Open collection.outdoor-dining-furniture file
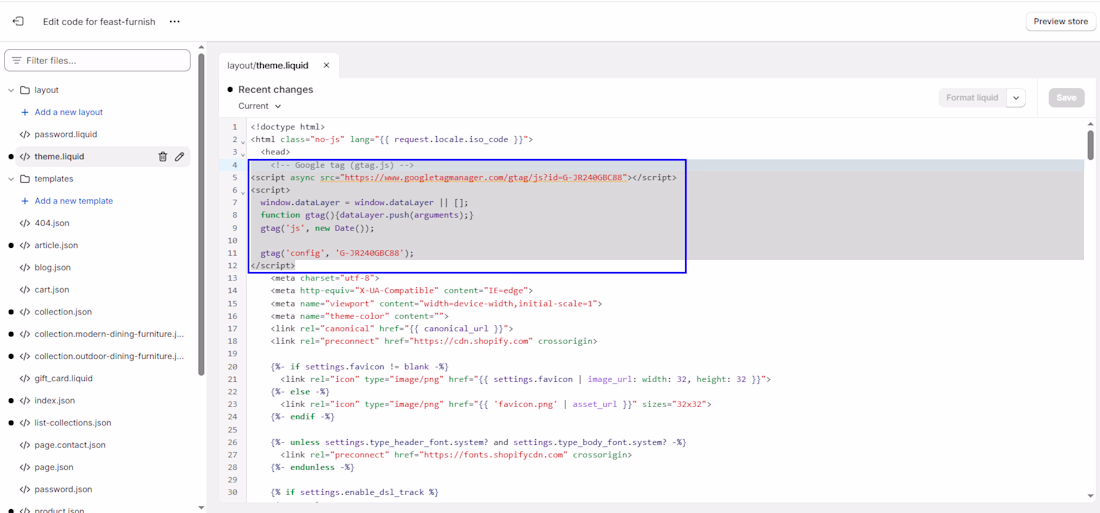1100x513 pixels. pos(109,357)
